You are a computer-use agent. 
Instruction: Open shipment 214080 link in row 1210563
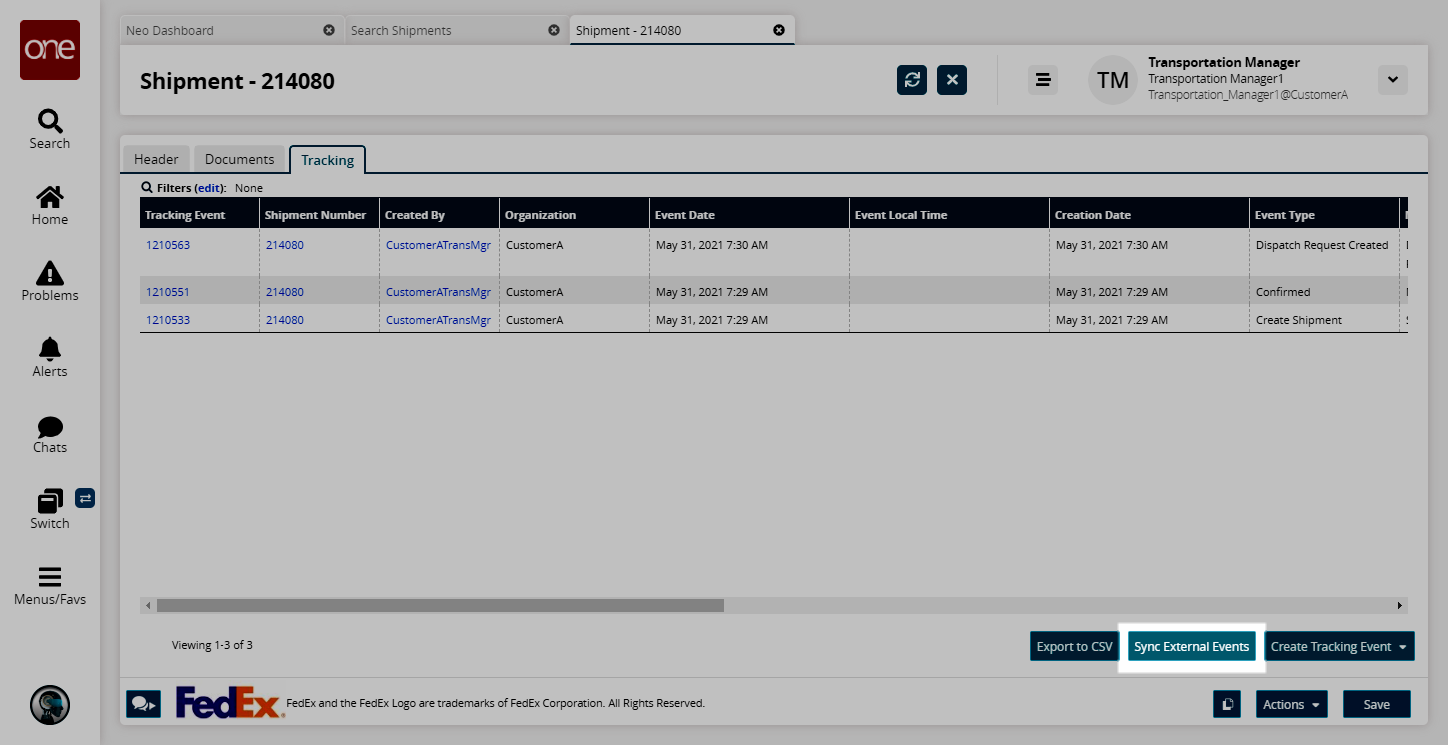pos(285,245)
